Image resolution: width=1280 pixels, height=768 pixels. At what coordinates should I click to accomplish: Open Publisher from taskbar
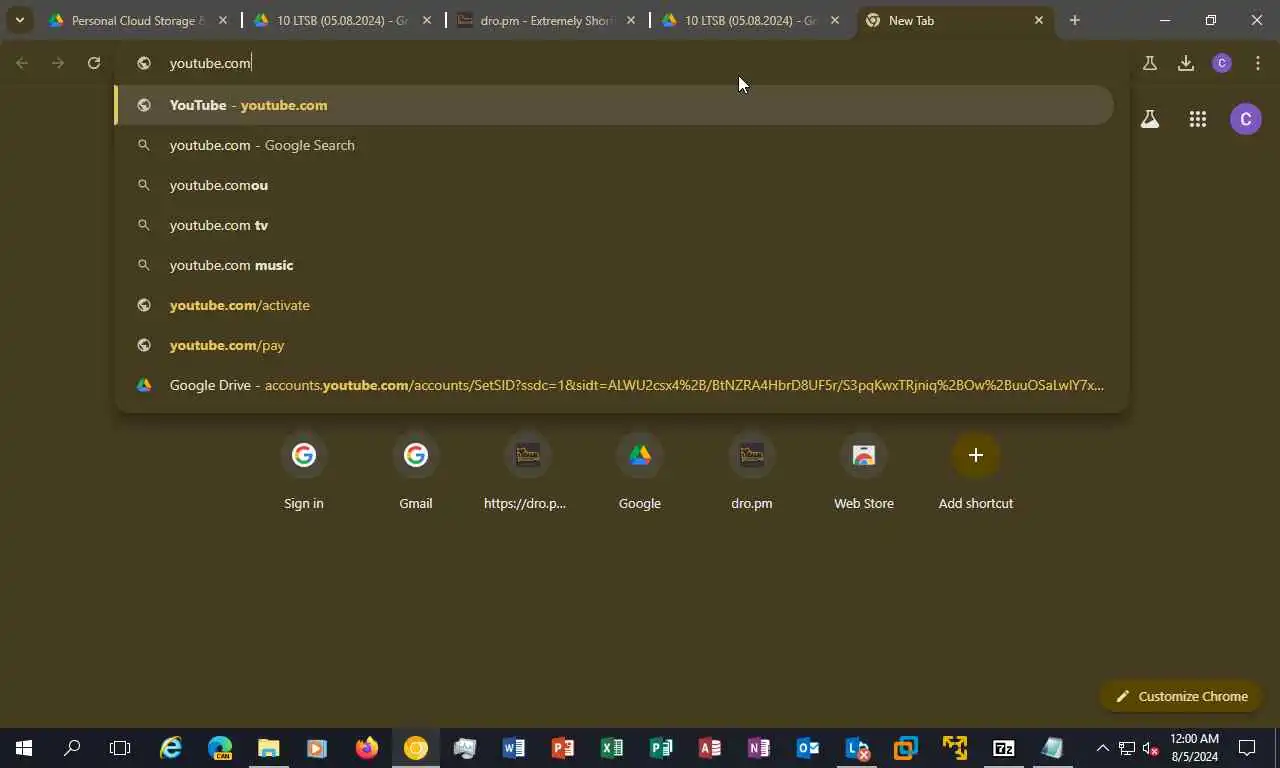[661, 748]
